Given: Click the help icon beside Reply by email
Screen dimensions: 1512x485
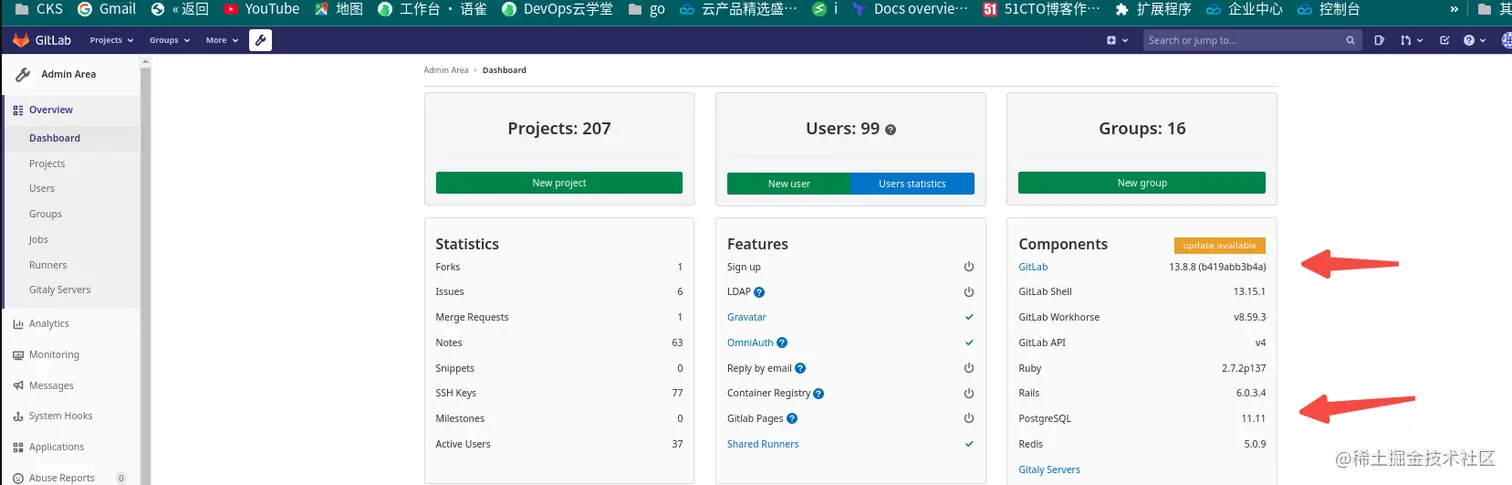Looking at the screenshot, I should coord(800,368).
